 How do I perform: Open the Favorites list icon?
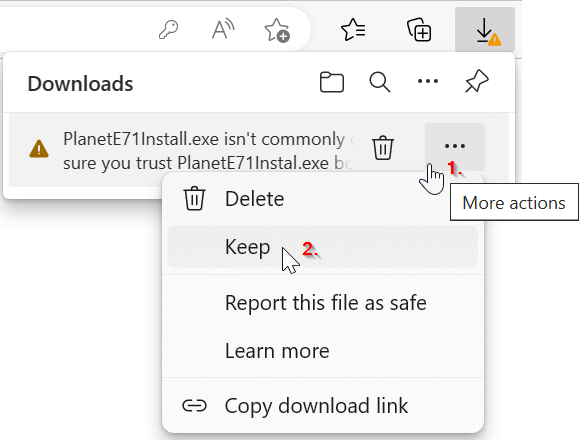353,29
